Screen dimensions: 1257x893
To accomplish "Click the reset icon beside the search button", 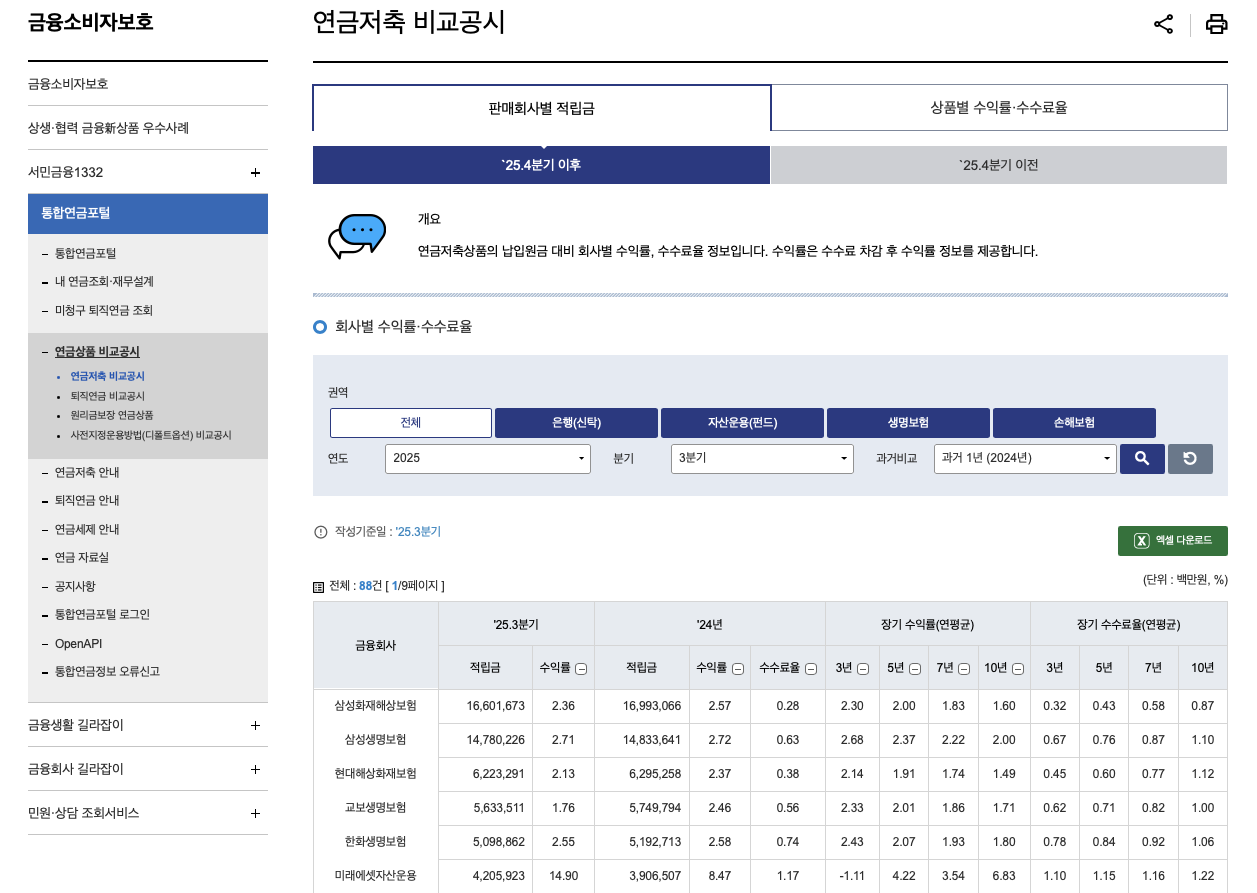I will click(x=1190, y=459).
